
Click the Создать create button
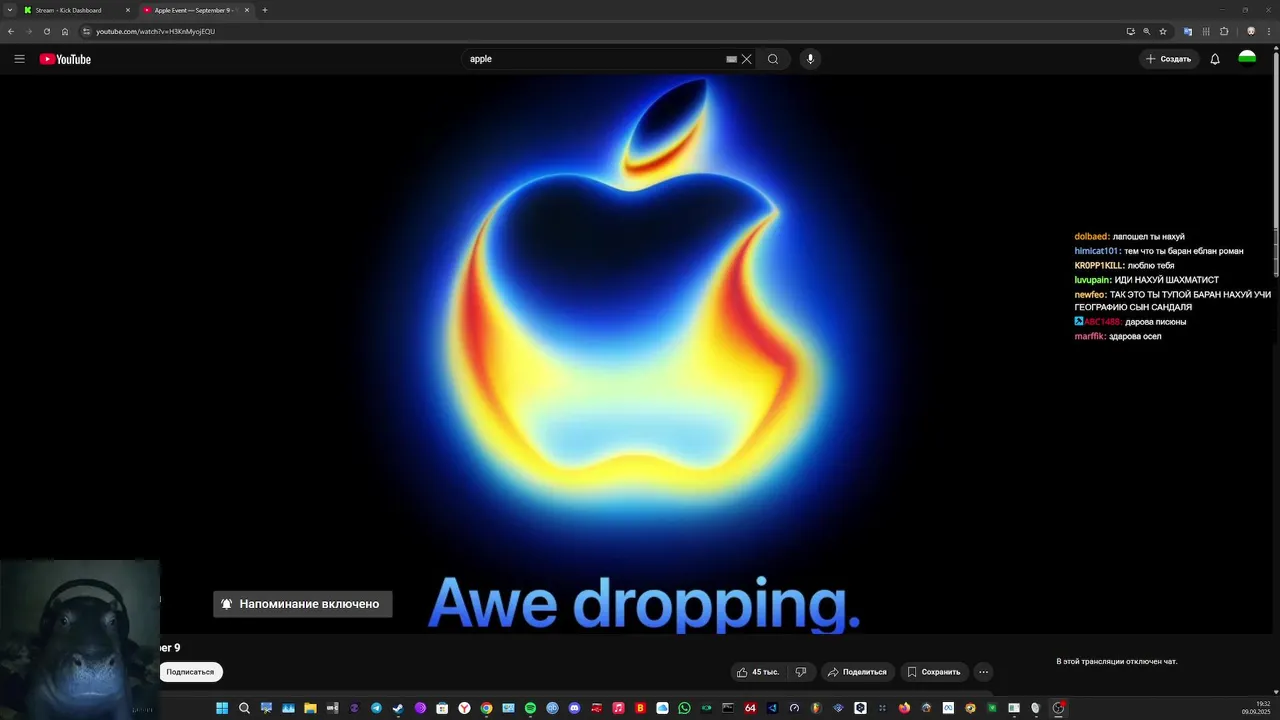1168,59
